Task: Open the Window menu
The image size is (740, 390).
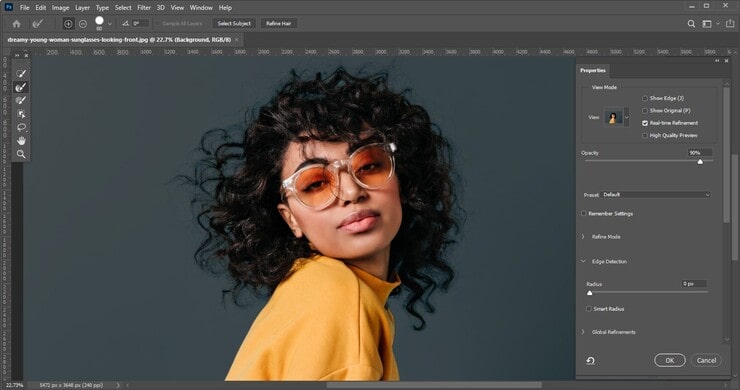Action: [201, 8]
